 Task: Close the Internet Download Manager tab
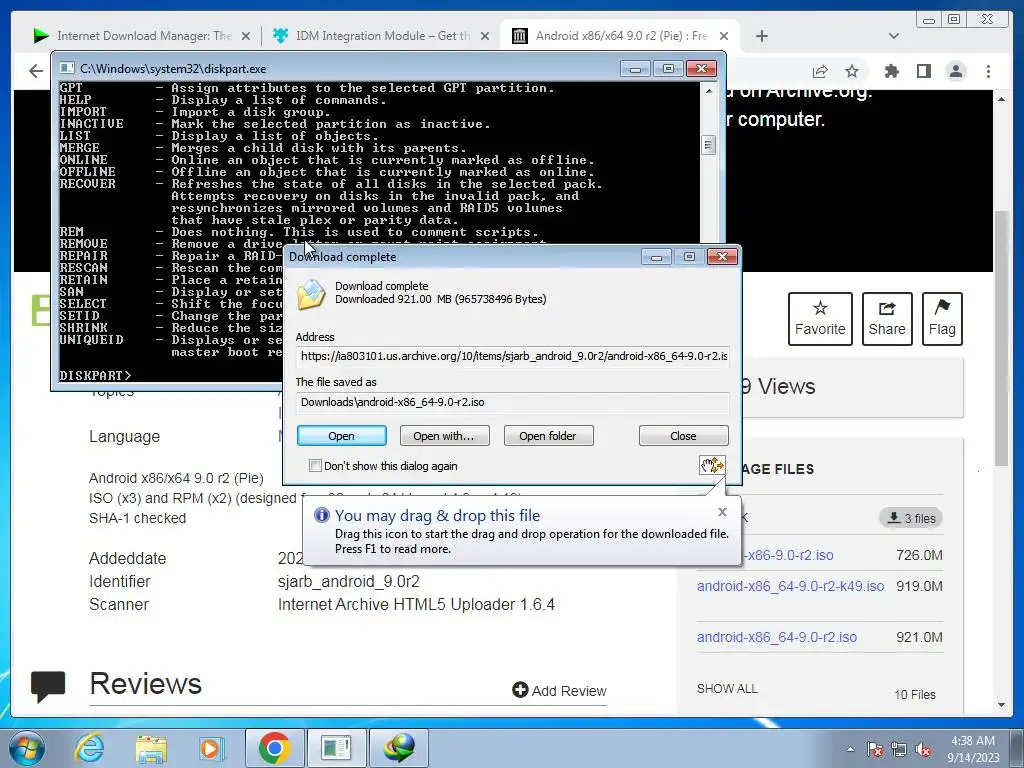[x=246, y=36]
